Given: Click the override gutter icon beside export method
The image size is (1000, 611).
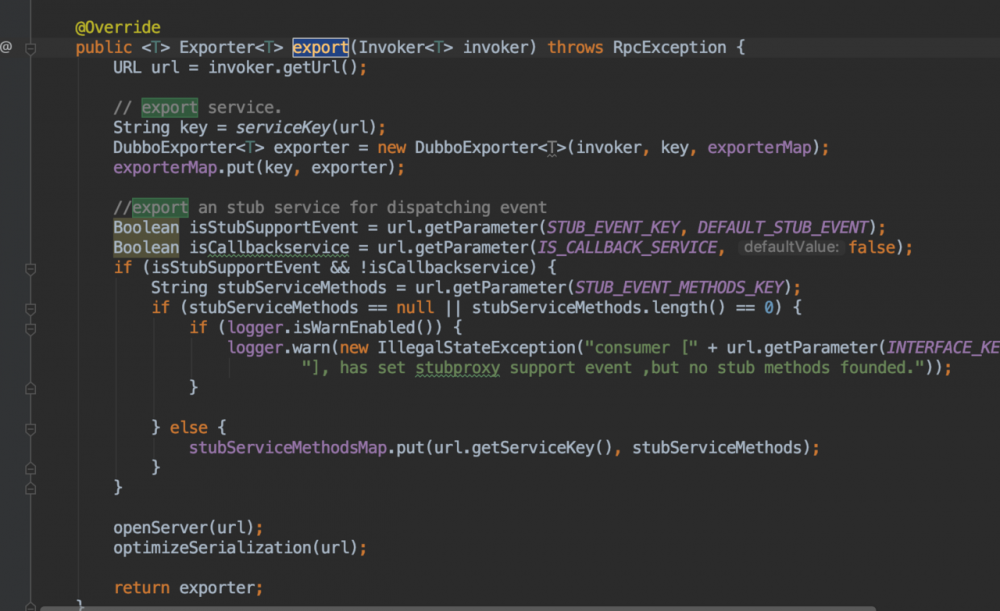Looking at the screenshot, I should (6, 47).
